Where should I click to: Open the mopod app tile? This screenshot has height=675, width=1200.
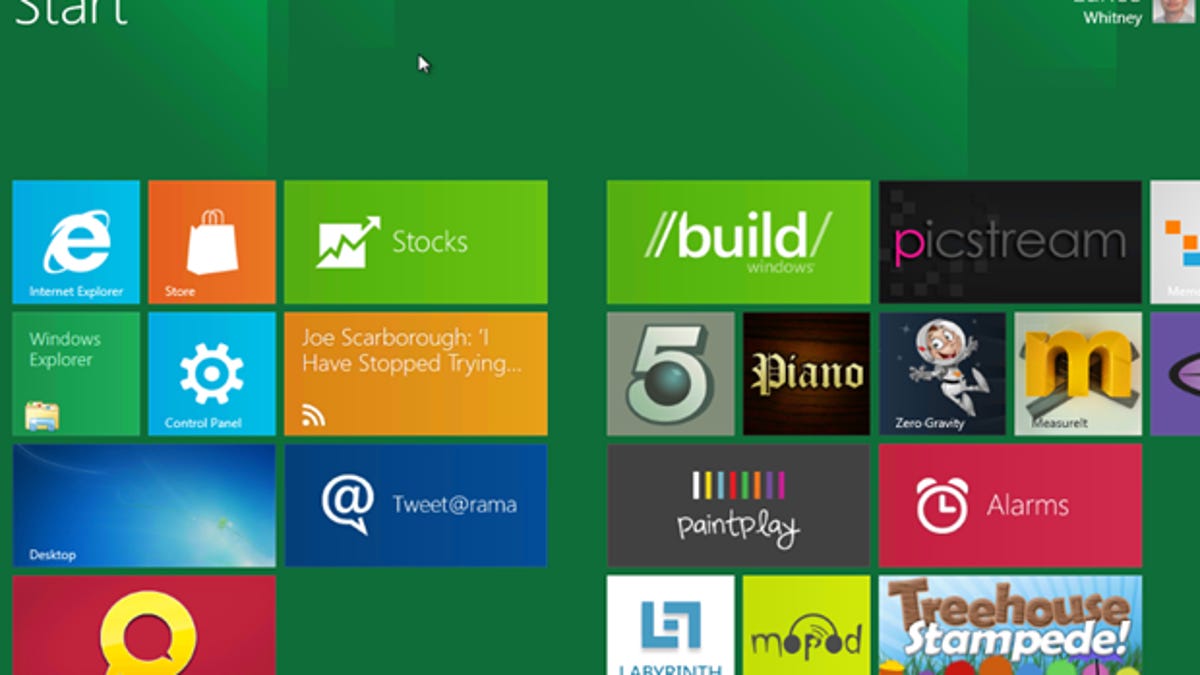pyautogui.click(x=806, y=625)
